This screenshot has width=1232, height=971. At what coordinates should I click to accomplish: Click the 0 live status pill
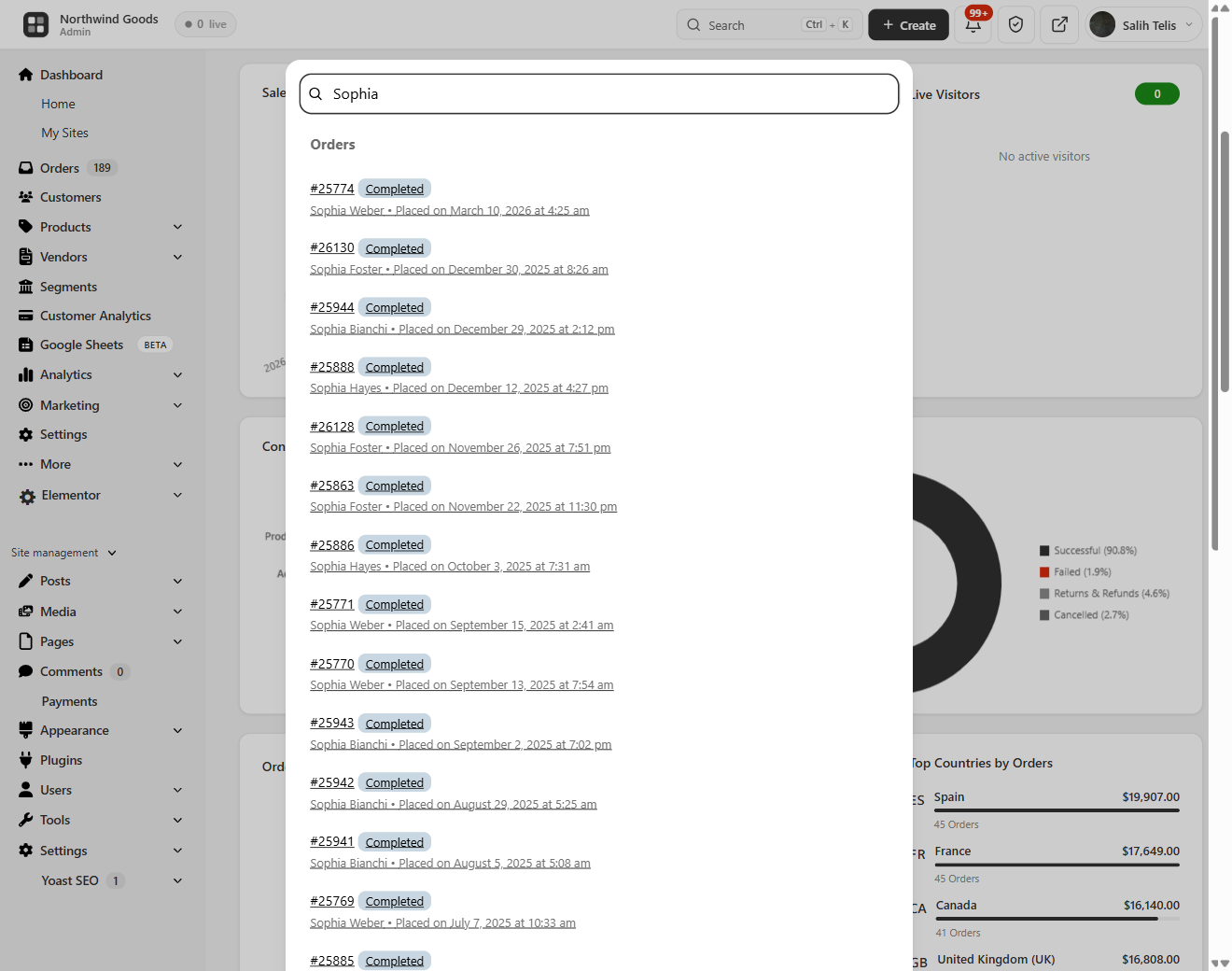205,24
